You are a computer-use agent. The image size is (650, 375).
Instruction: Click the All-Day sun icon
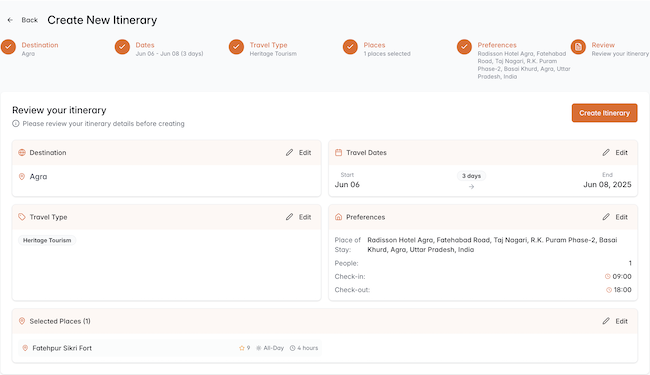click(x=259, y=348)
